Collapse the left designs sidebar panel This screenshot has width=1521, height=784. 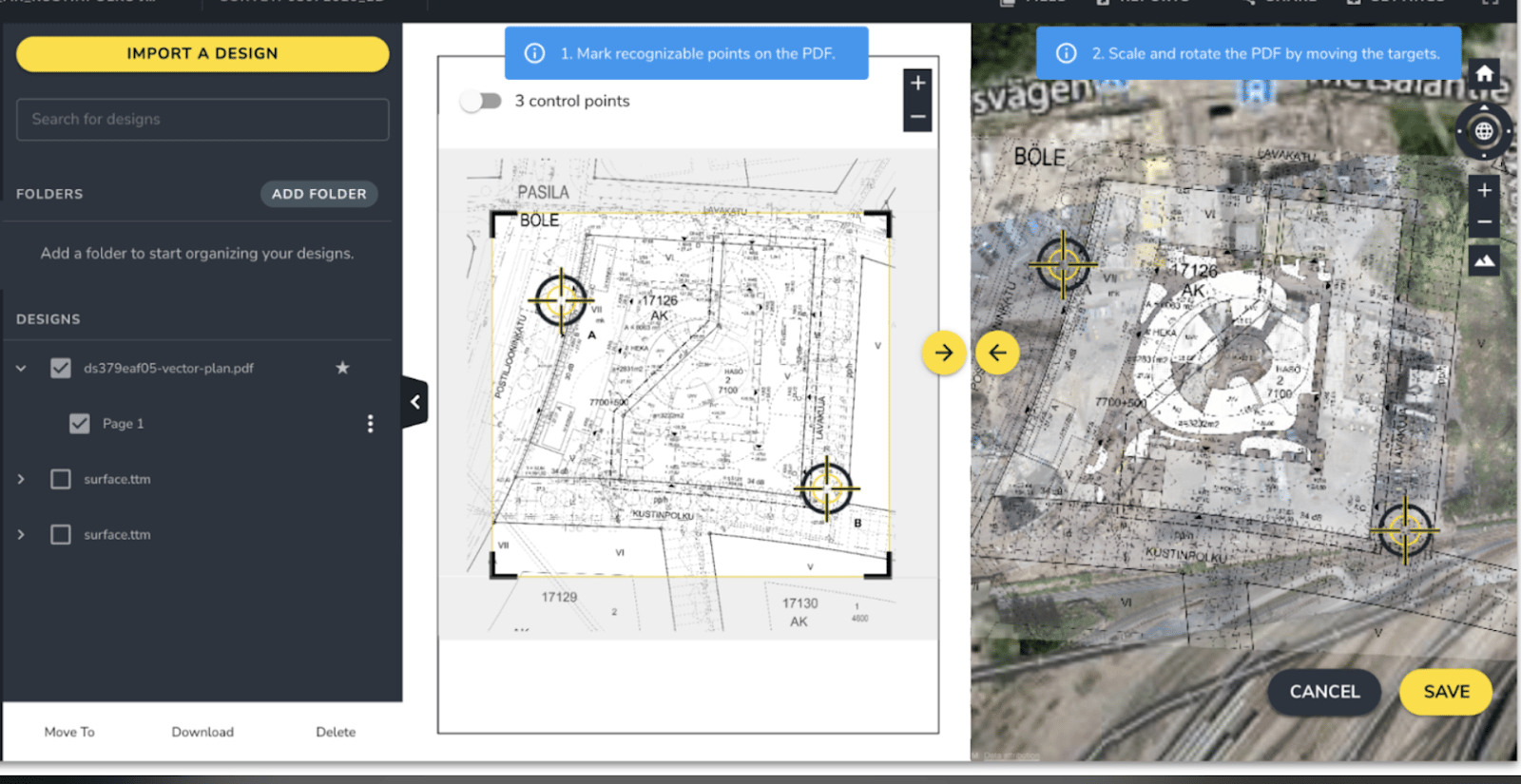pos(415,402)
